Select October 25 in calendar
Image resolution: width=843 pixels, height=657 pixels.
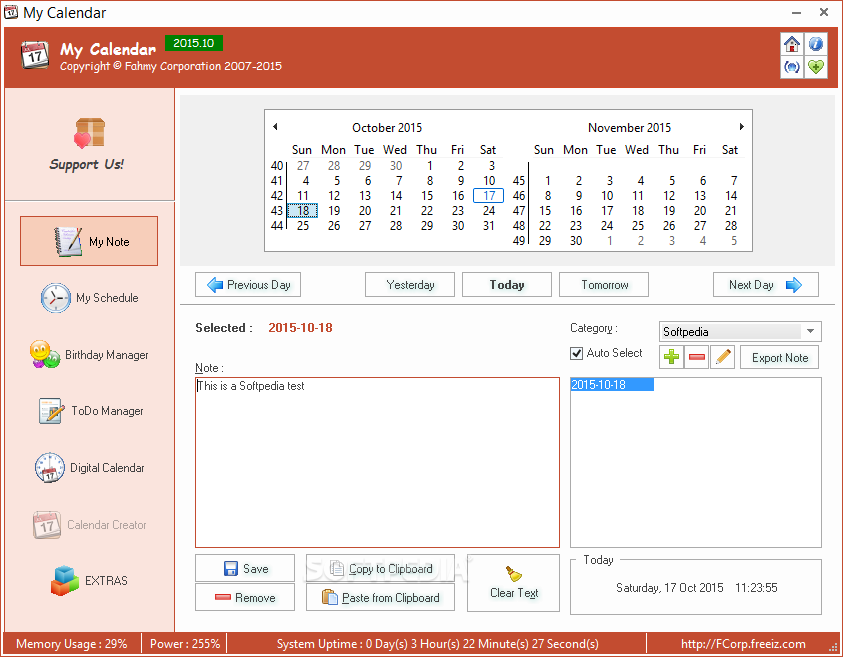coord(303,226)
